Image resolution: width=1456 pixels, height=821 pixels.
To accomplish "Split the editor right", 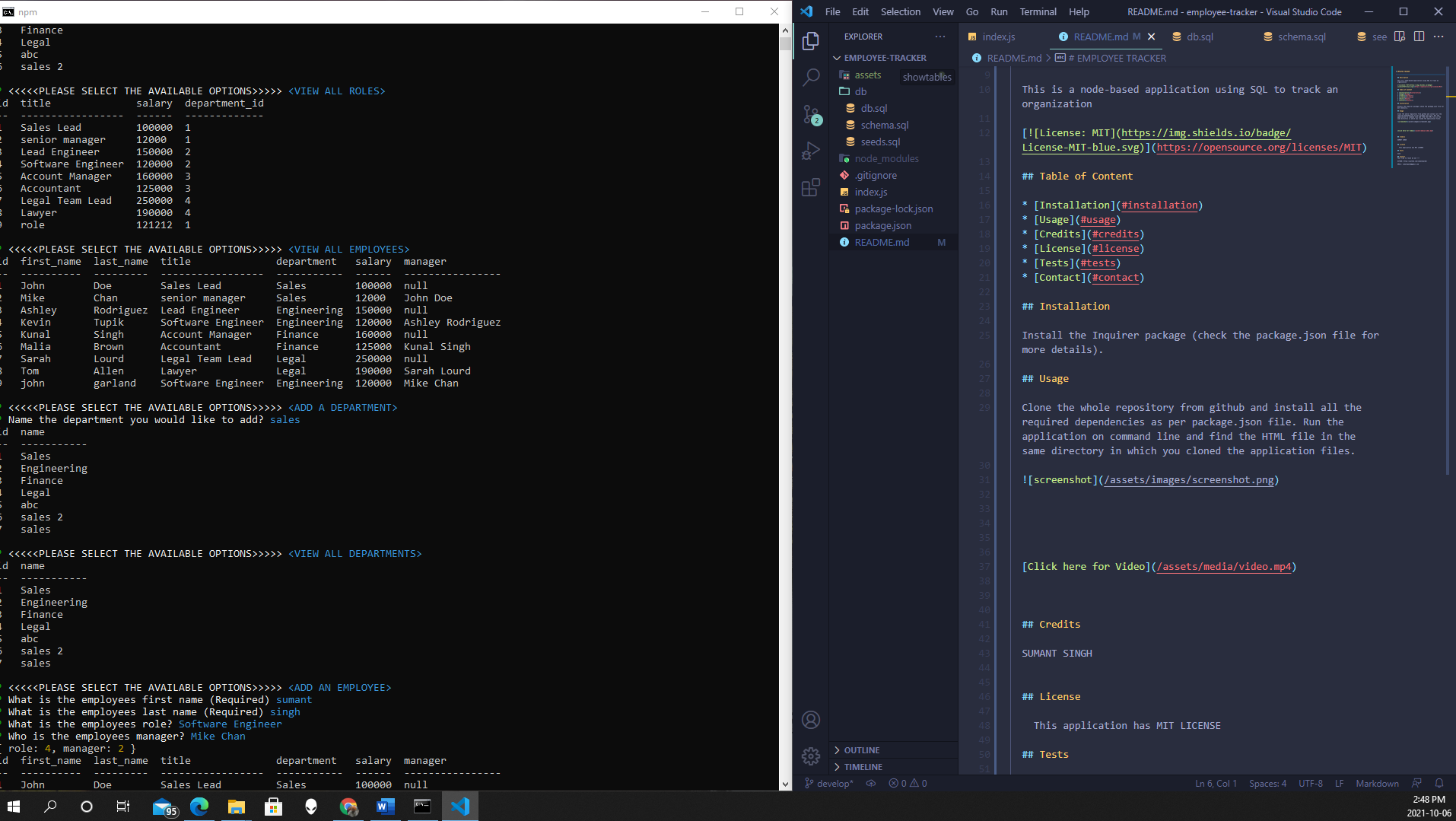I will 1419,37.
